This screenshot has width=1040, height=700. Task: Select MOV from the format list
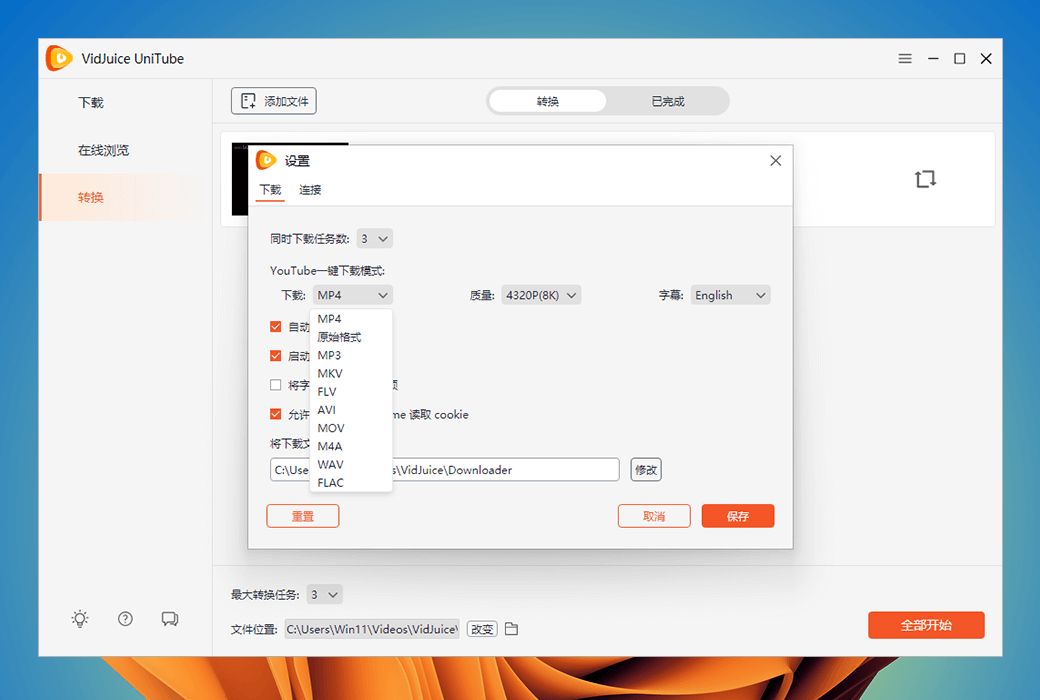[x=351, y=428]
